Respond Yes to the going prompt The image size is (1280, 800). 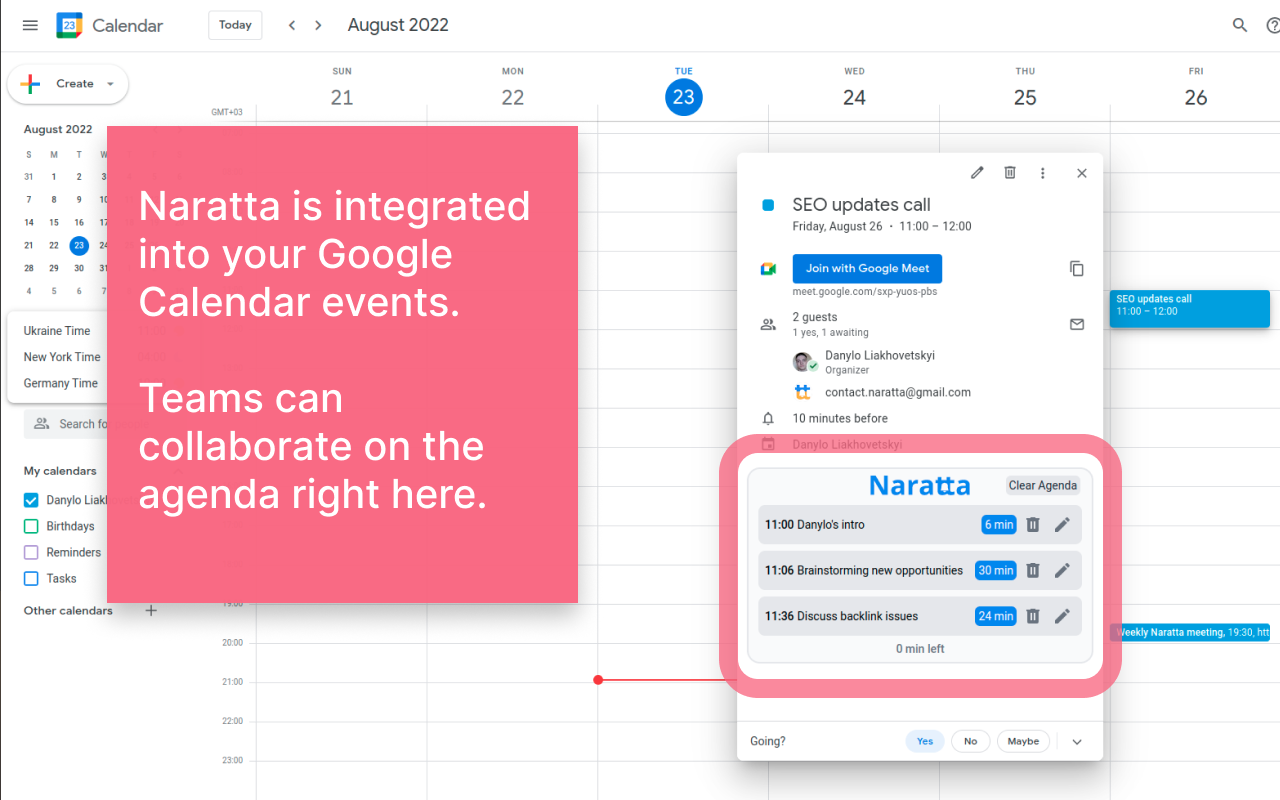point(925,741)
